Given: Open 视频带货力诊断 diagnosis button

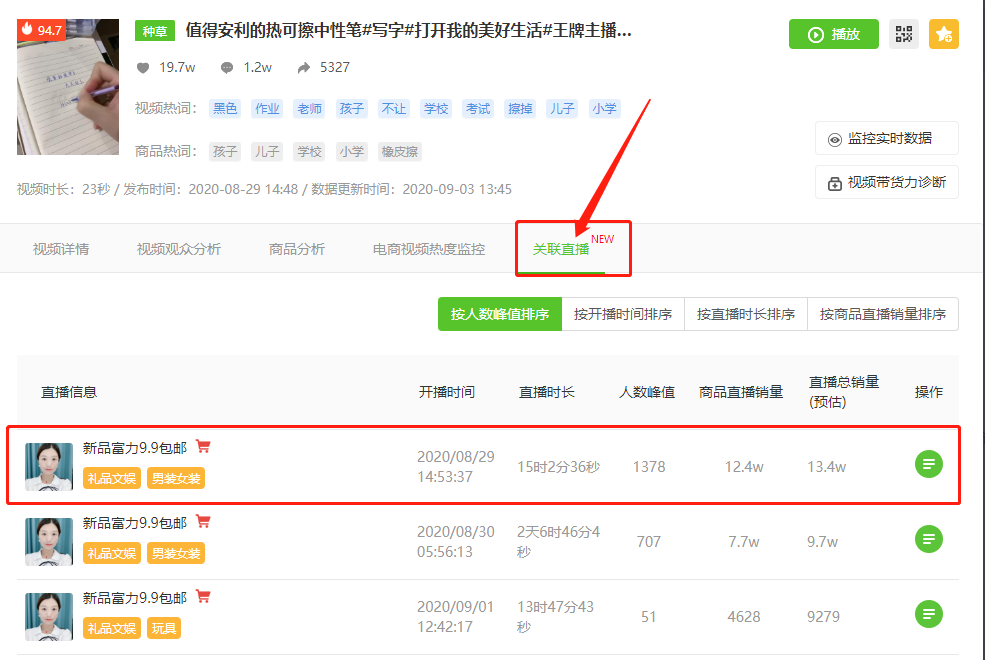Looking at the screenshot, I should click(x=886, y=183).
